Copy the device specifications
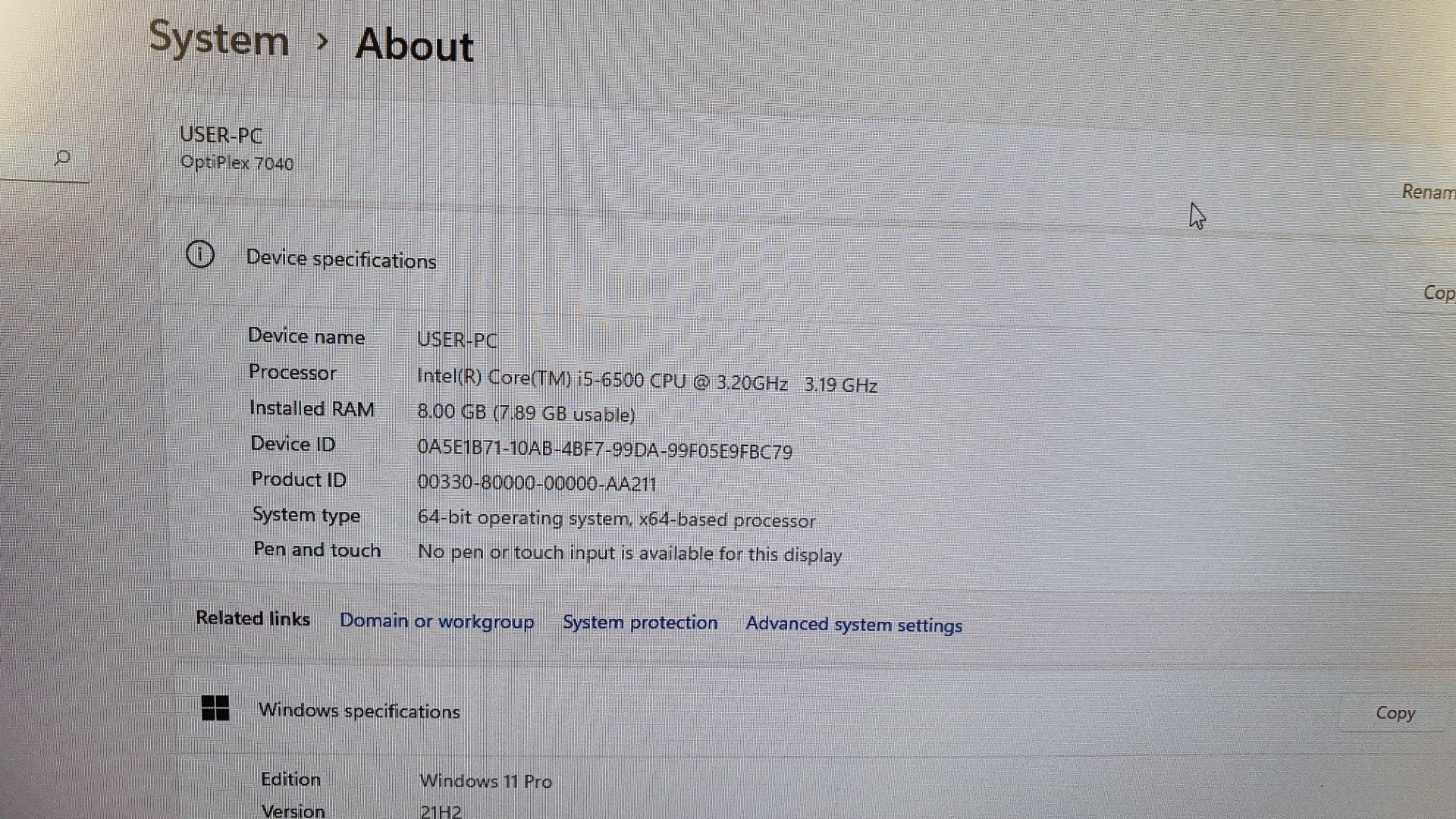1456x819 pixels. 1437,293
